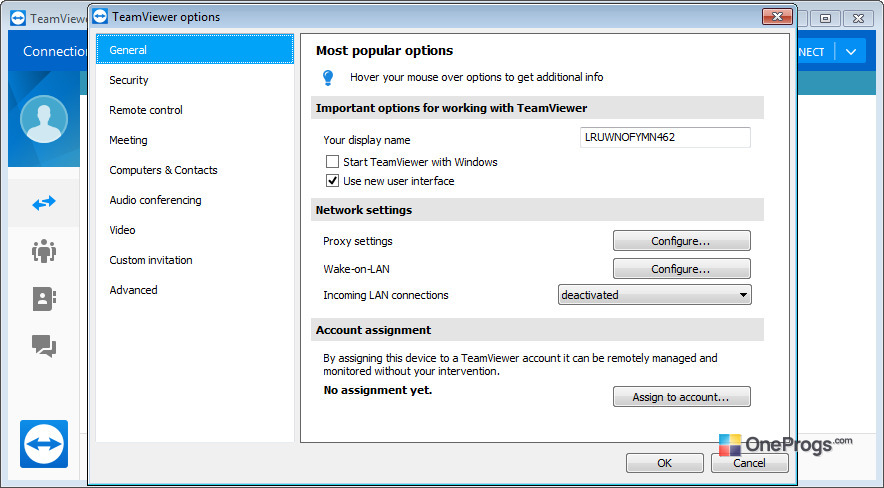Maximize the main TeamViewer window

[x=825, y=18]
